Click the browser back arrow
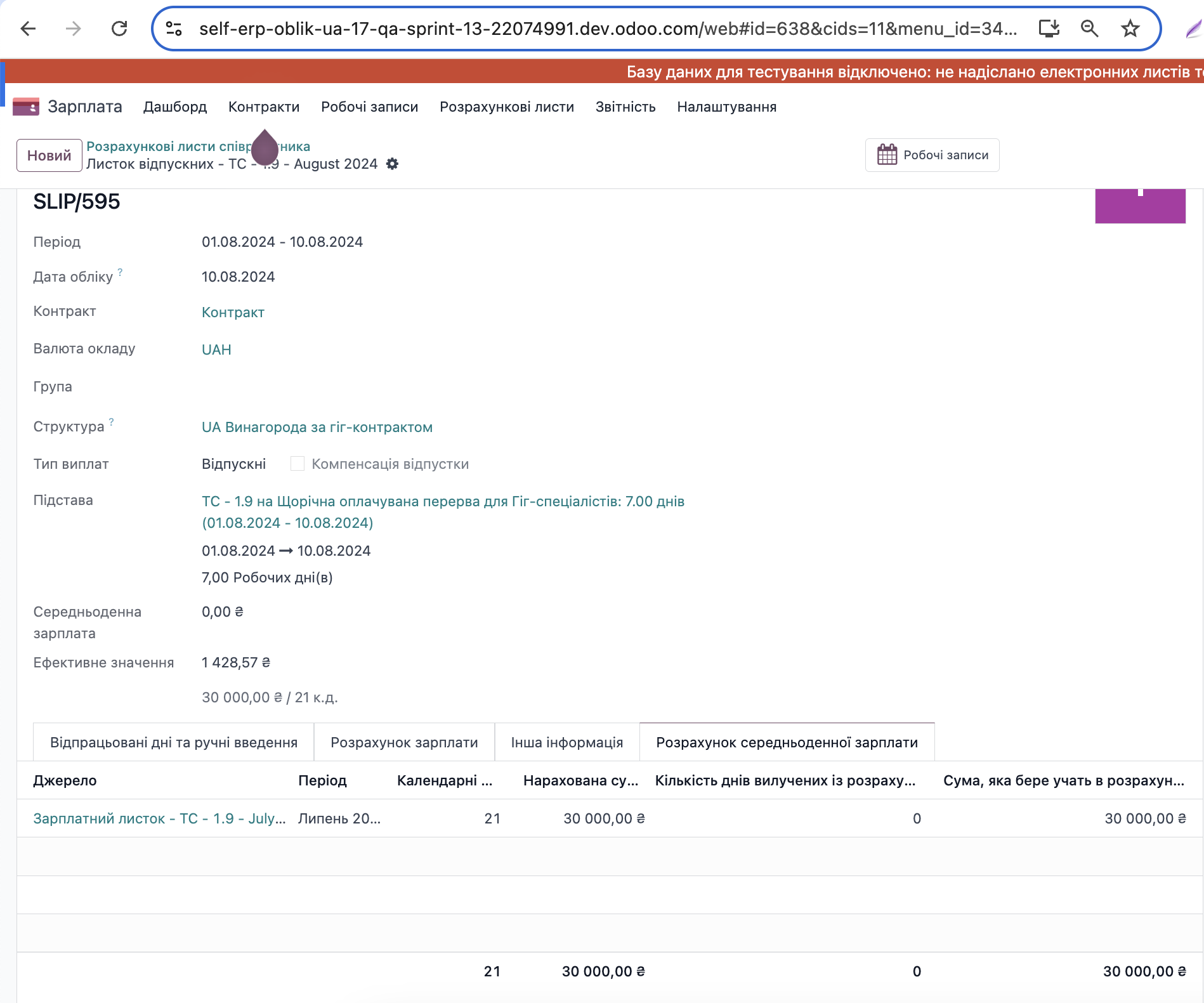This screenshot has width=1204, height=1003. pyautogui.click(x=28, y=29)
